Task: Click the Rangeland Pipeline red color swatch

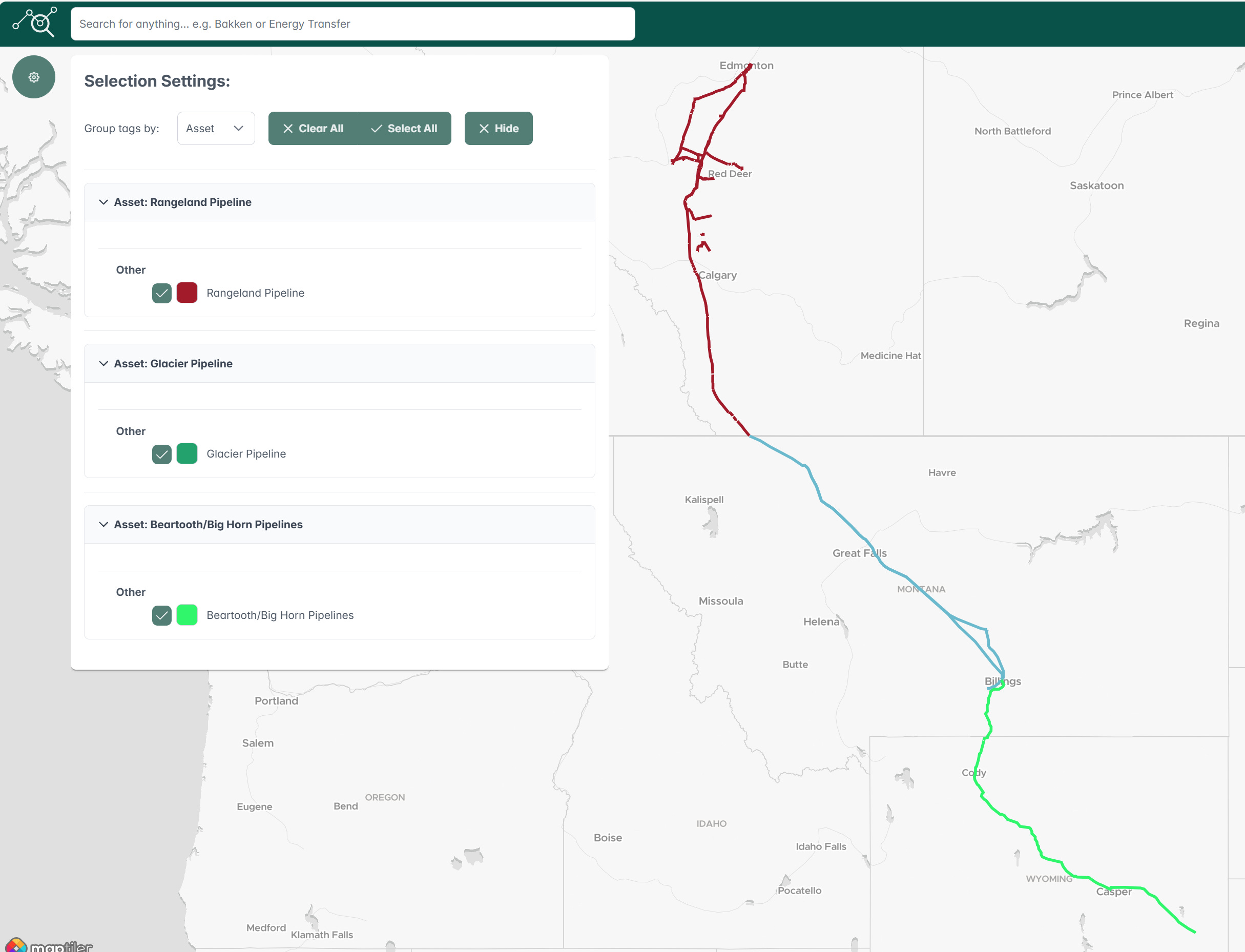Action: pos(186,293)
